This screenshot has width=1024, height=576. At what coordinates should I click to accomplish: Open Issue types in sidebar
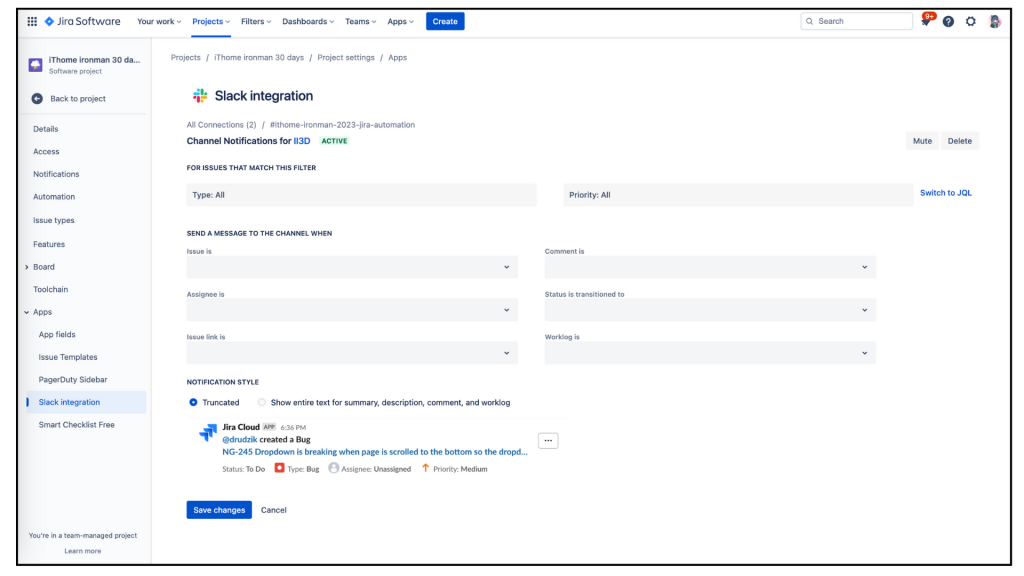click(54, 221)
